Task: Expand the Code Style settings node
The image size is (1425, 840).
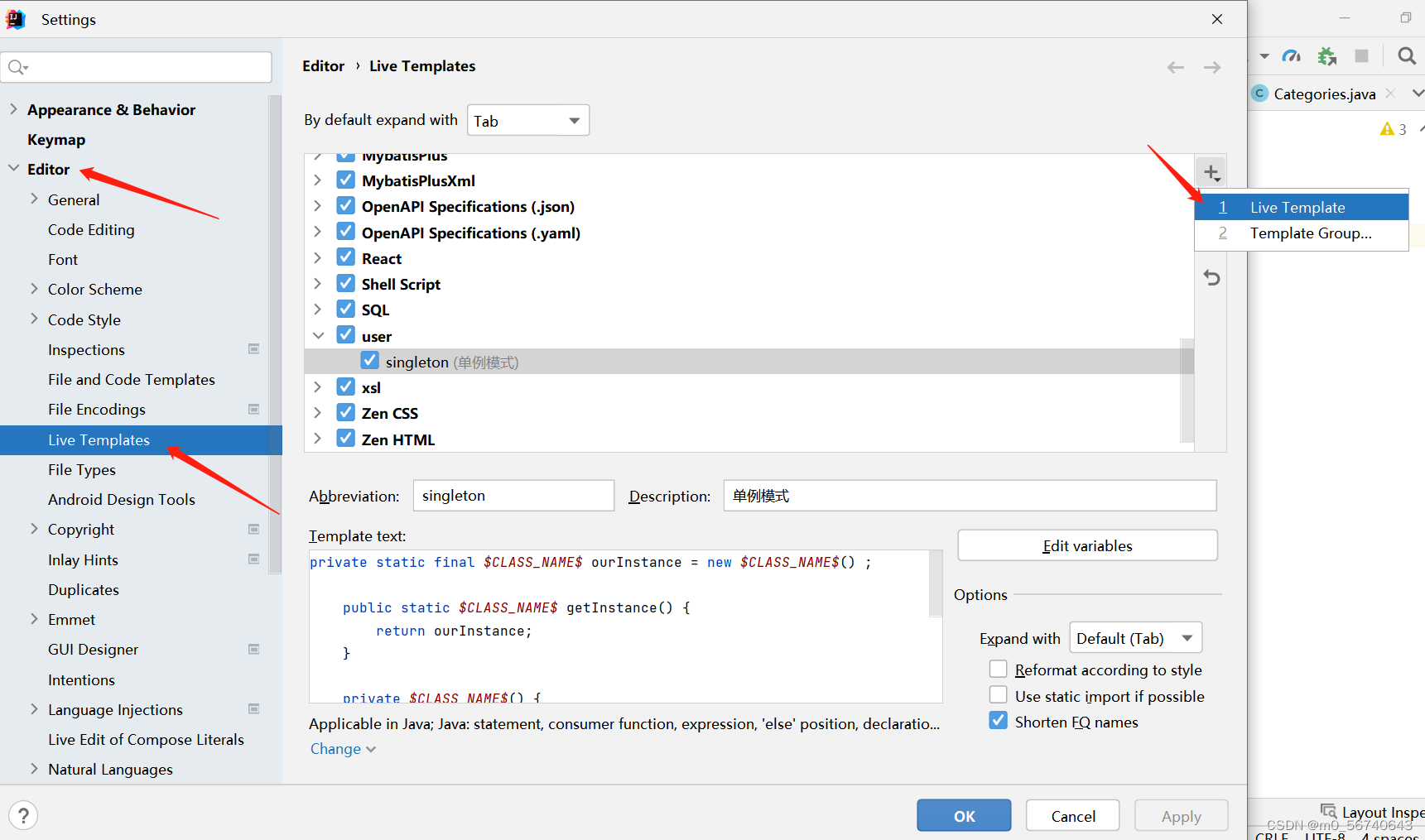Action: (34, 319)
